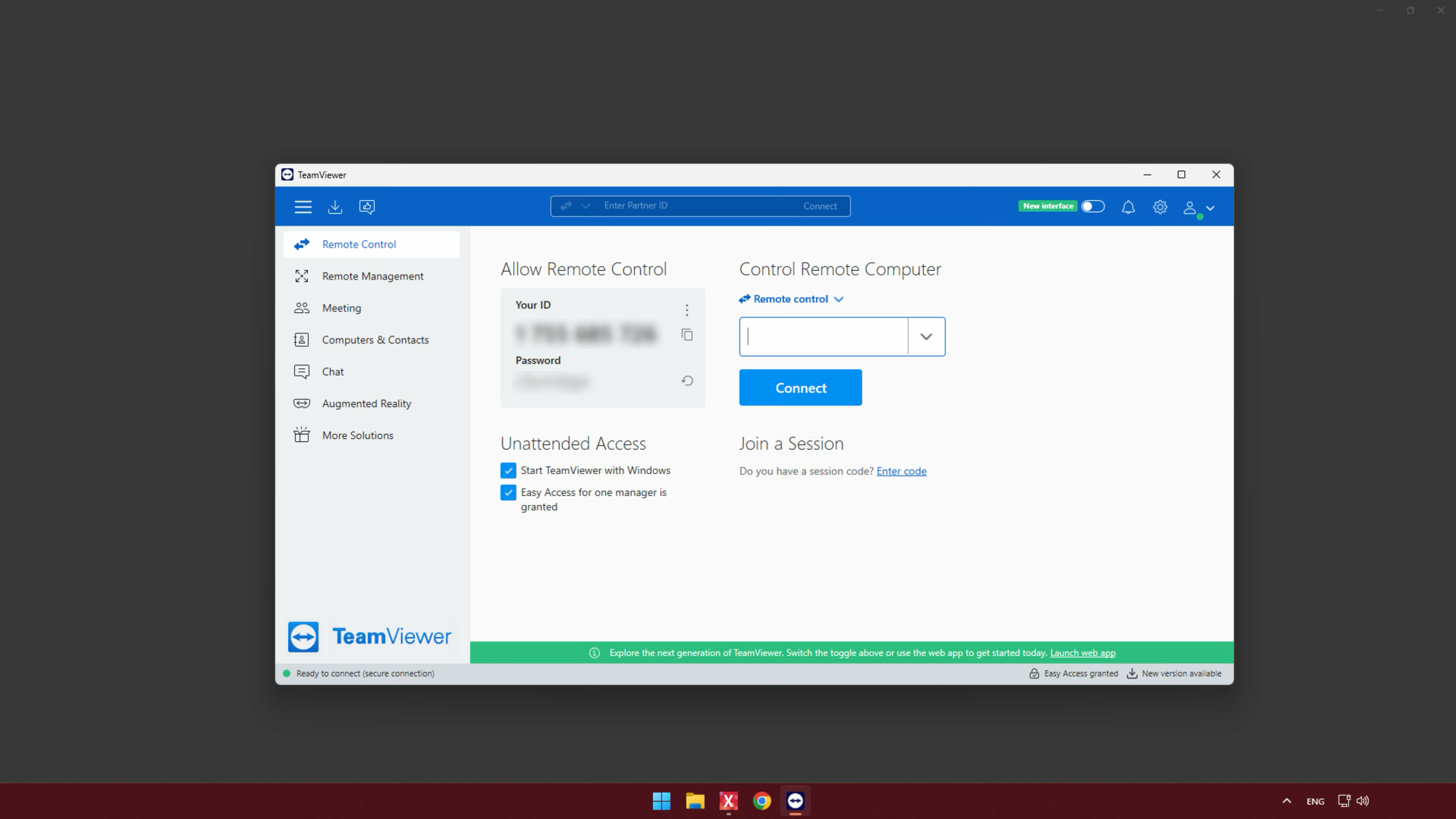Click the download update toolbar icon

[335, 207]
